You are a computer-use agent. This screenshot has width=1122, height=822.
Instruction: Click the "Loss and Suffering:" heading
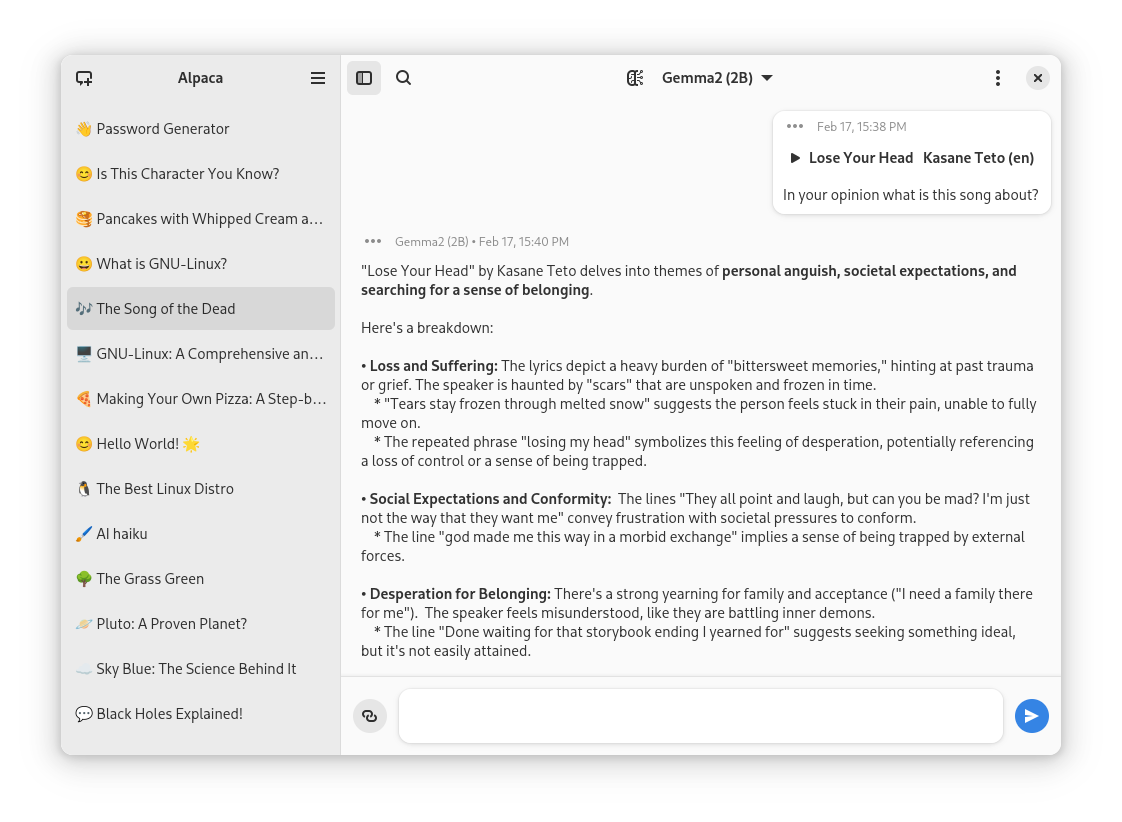coord(434,366)
